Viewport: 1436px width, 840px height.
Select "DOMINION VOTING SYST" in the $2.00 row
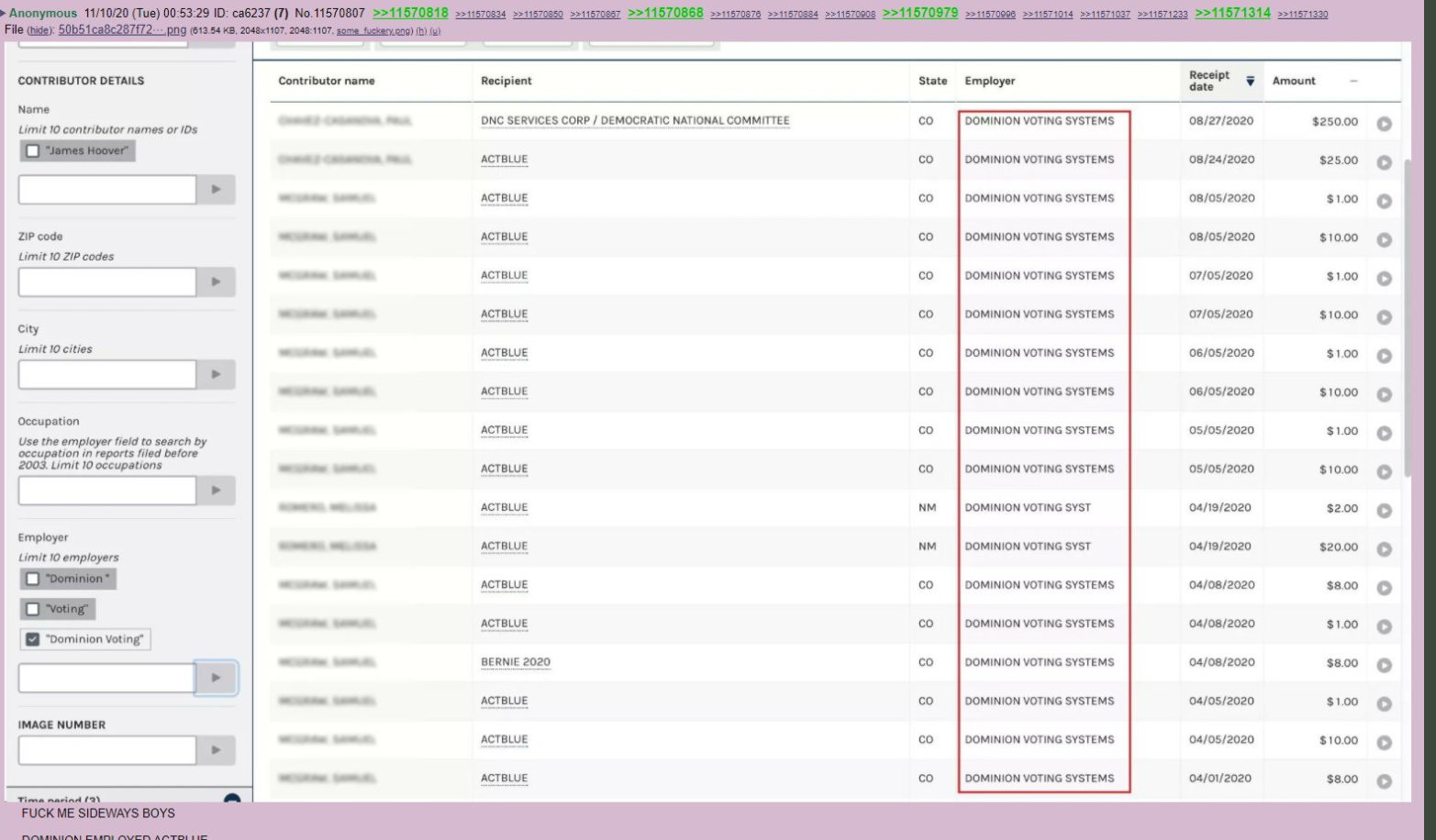point(1028,507)
